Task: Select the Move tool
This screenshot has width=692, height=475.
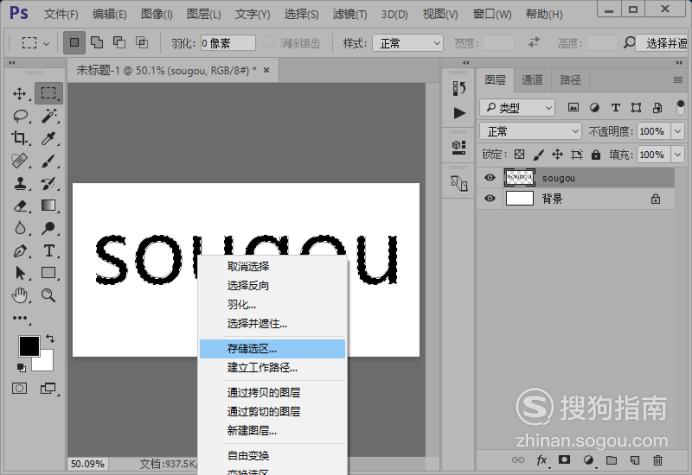Action: (x=19, y=93)
